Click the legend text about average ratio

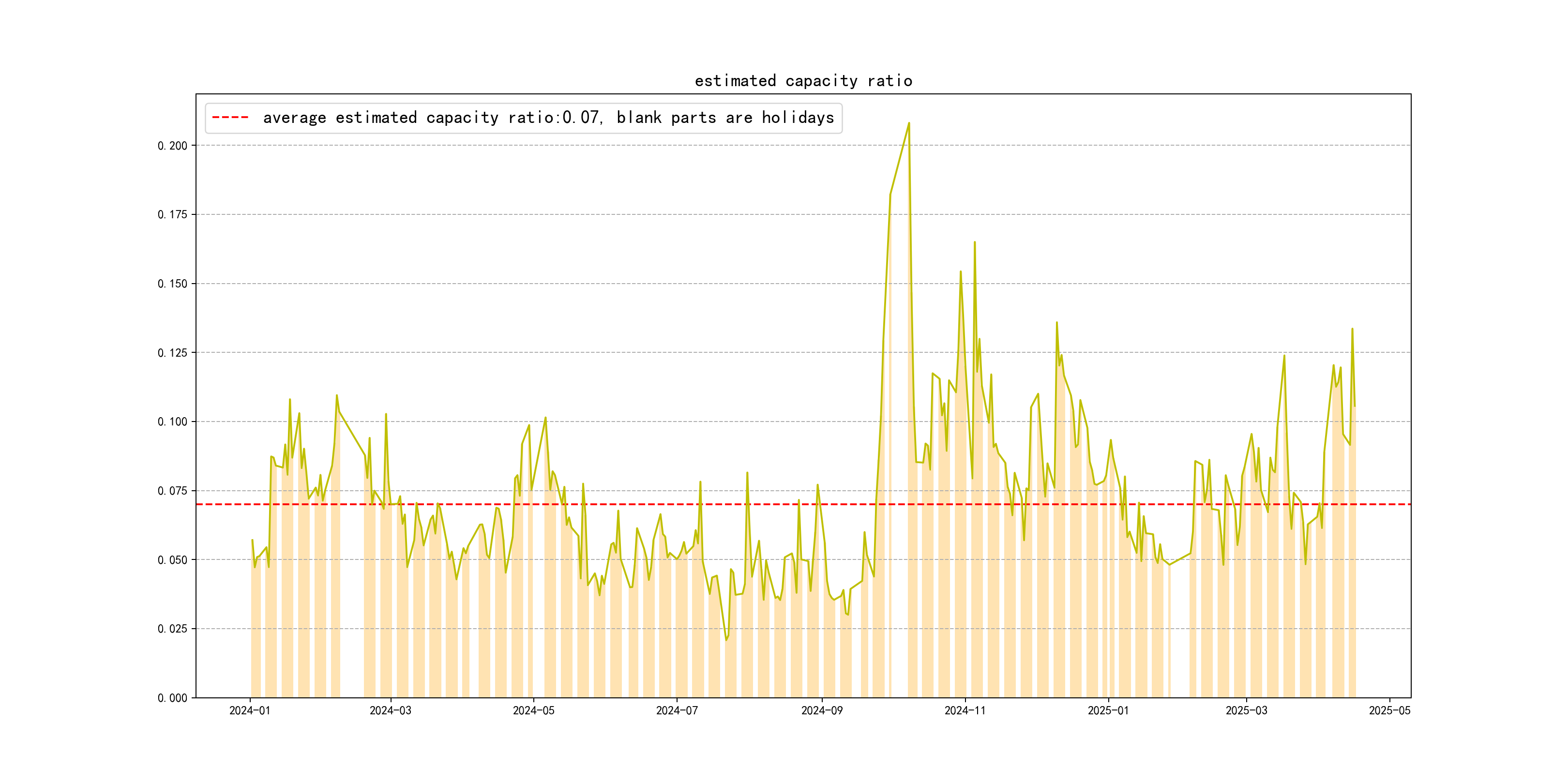click(548, 118)
